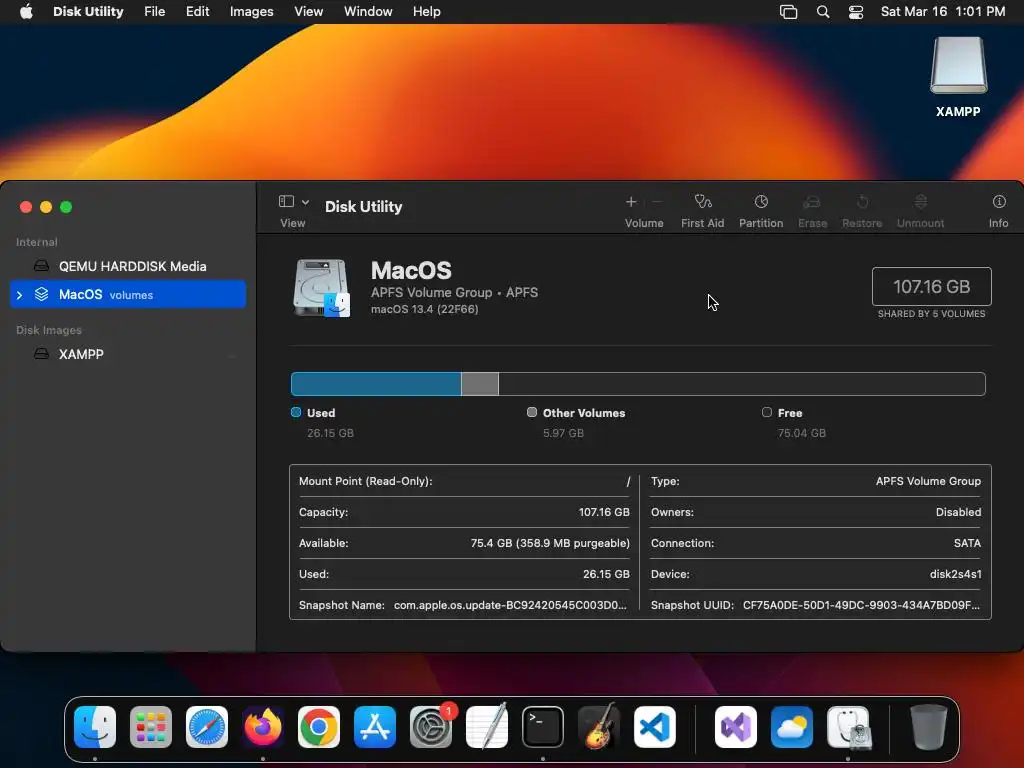Launch Safari from the Dock
Viewport: 1024px width, 768px height.
[x=207, y=726]
